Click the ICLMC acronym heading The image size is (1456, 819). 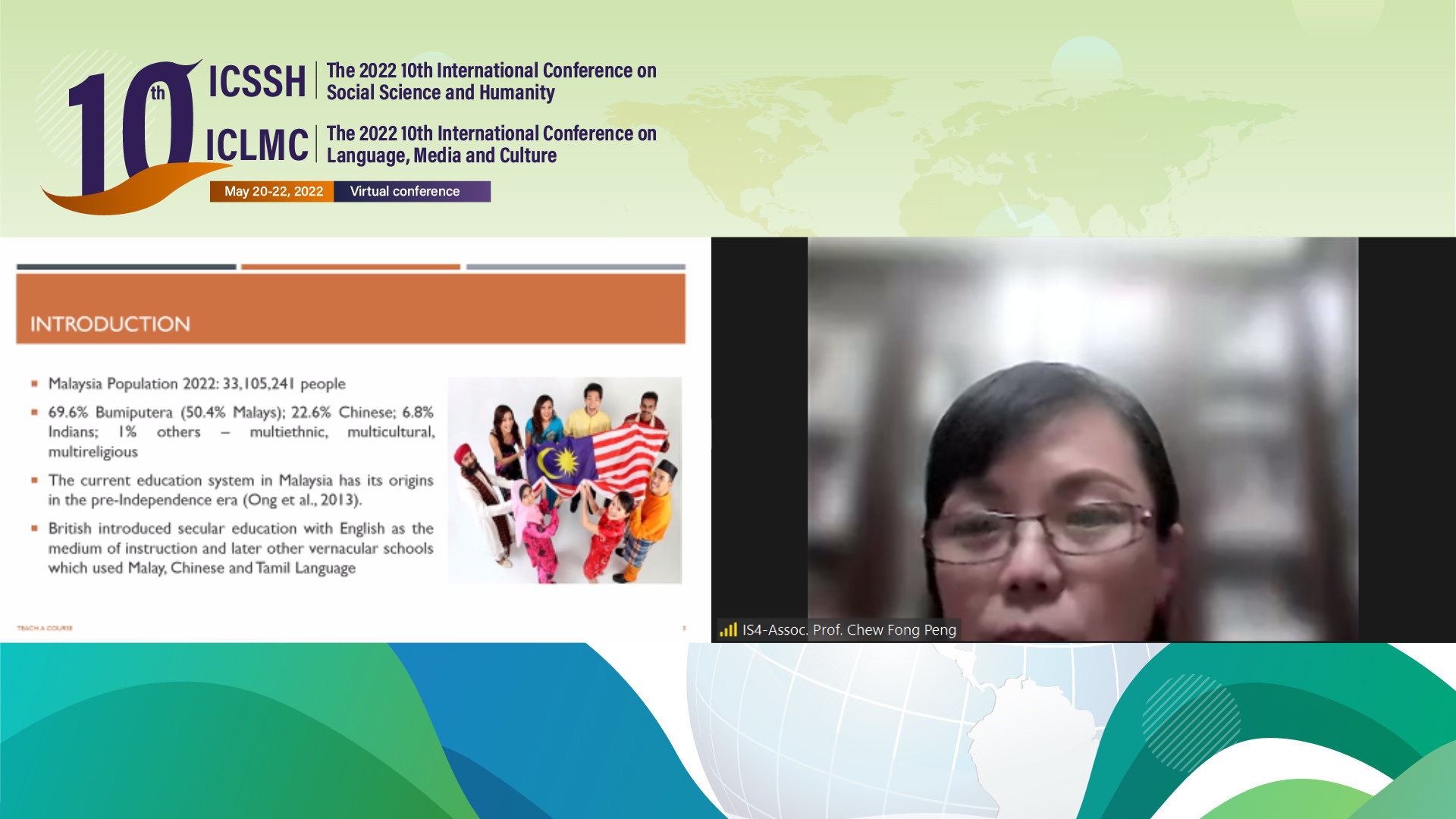tap(256, 144)
